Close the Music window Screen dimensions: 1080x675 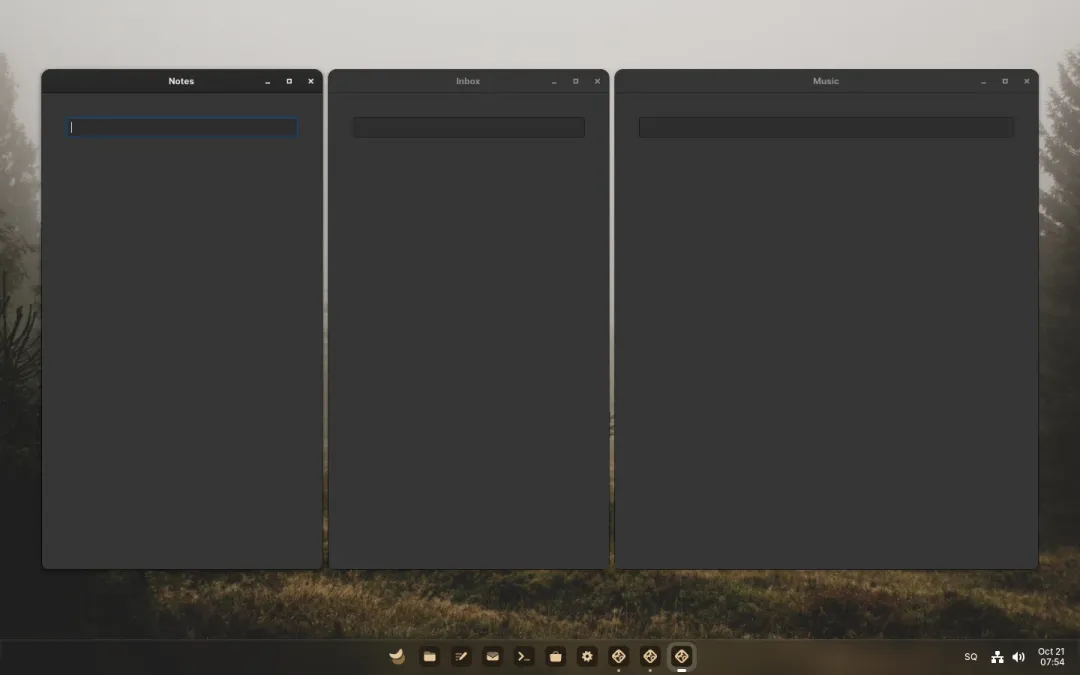click(x=1026, y=81)
